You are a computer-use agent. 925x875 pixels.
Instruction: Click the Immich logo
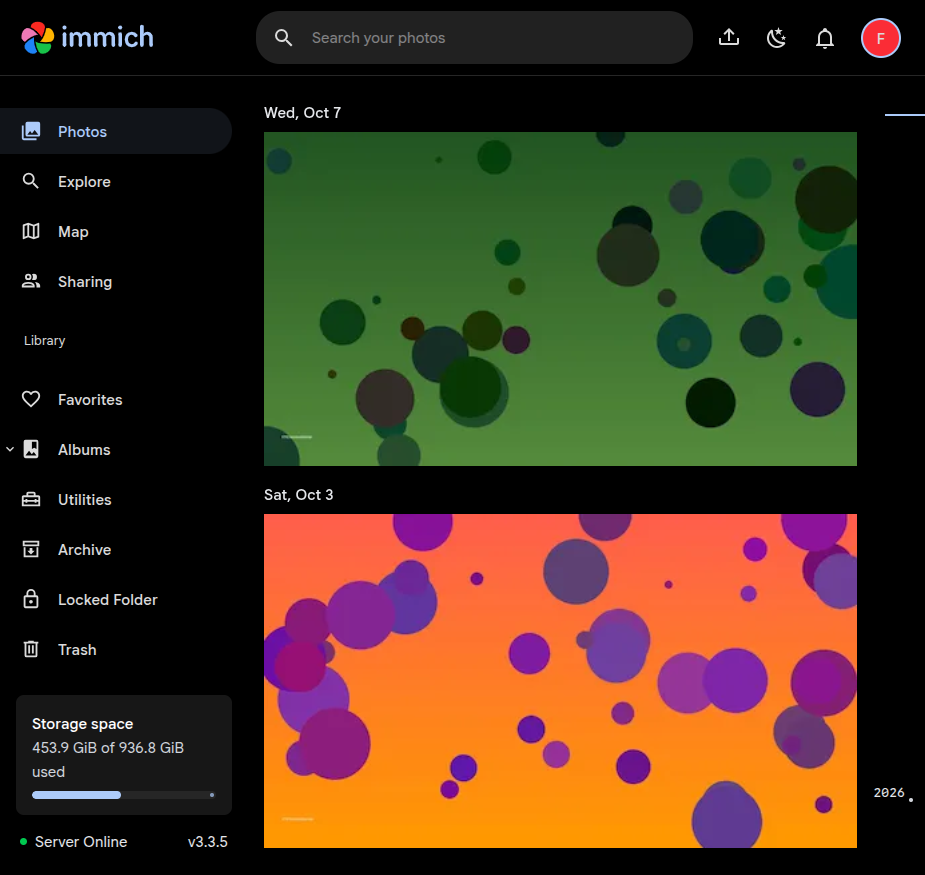[x=87, y=38]
